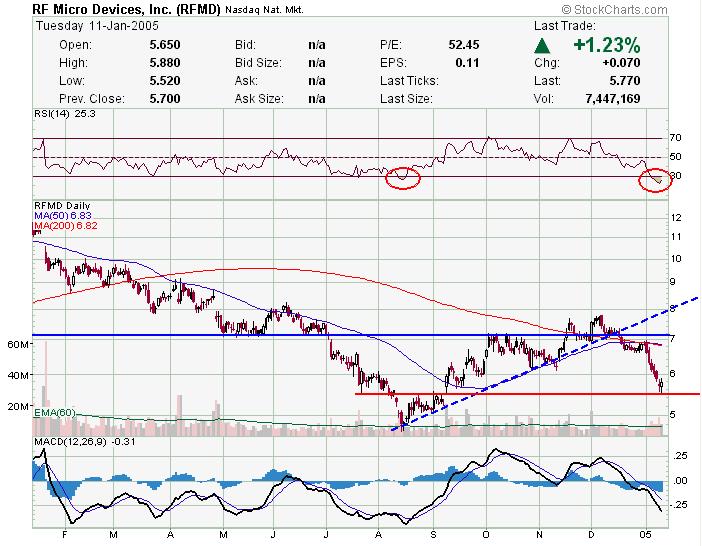Click the Last value 5.770
Viewport: 702px width, 546px height.
pos(625,81)
